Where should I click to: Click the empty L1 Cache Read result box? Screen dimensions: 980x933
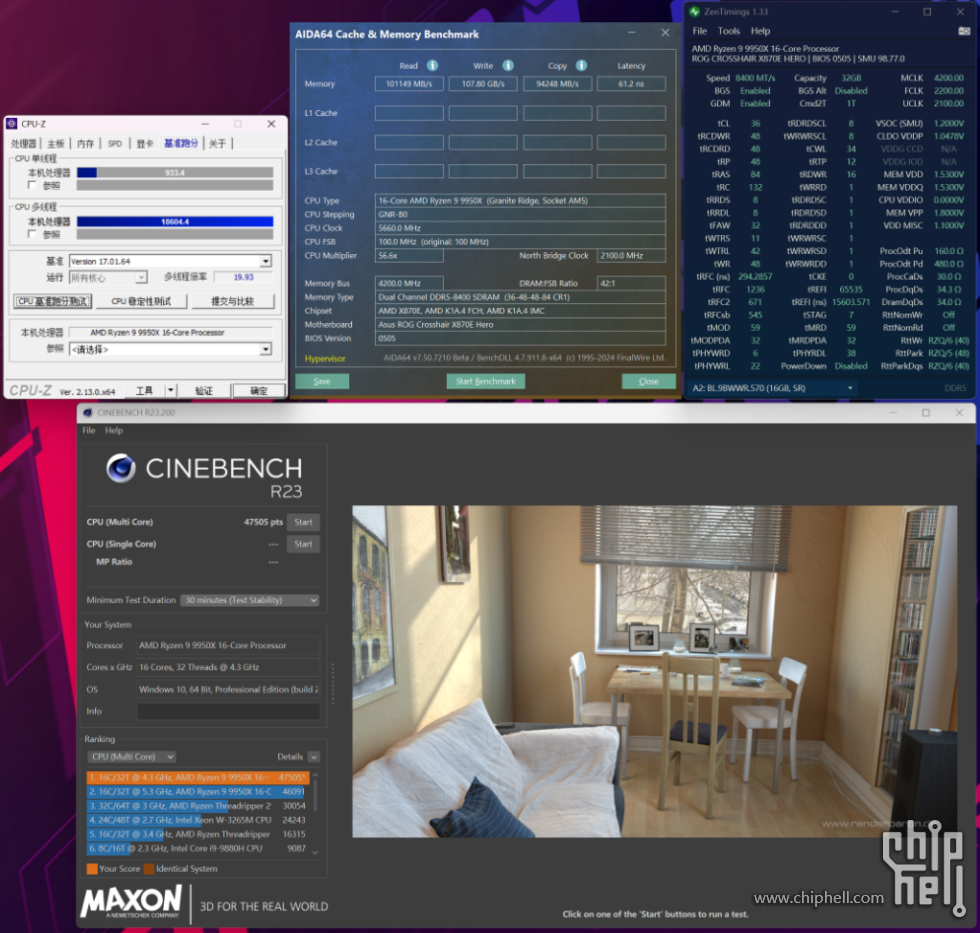tap(409, 113)
